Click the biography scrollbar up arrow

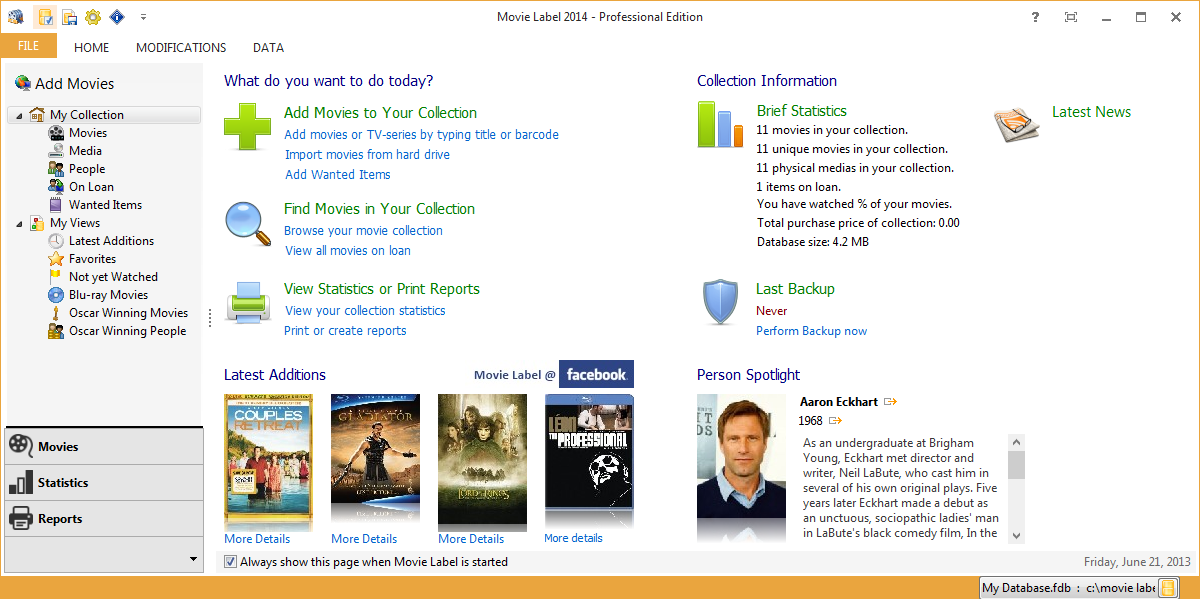point(1017,441)
